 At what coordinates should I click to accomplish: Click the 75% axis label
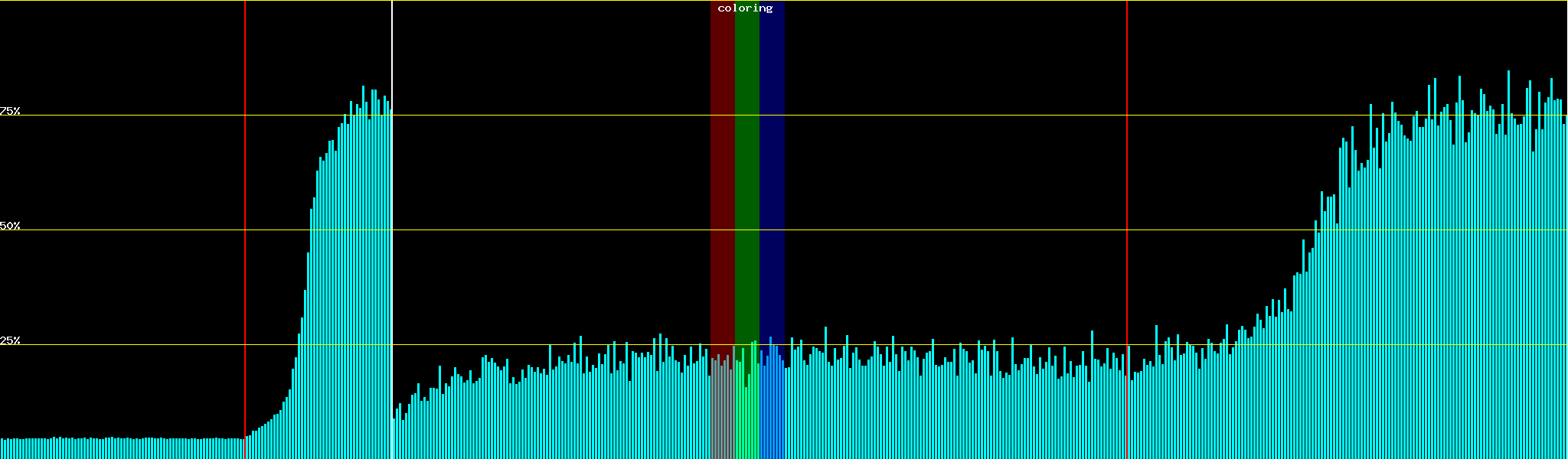10,111
